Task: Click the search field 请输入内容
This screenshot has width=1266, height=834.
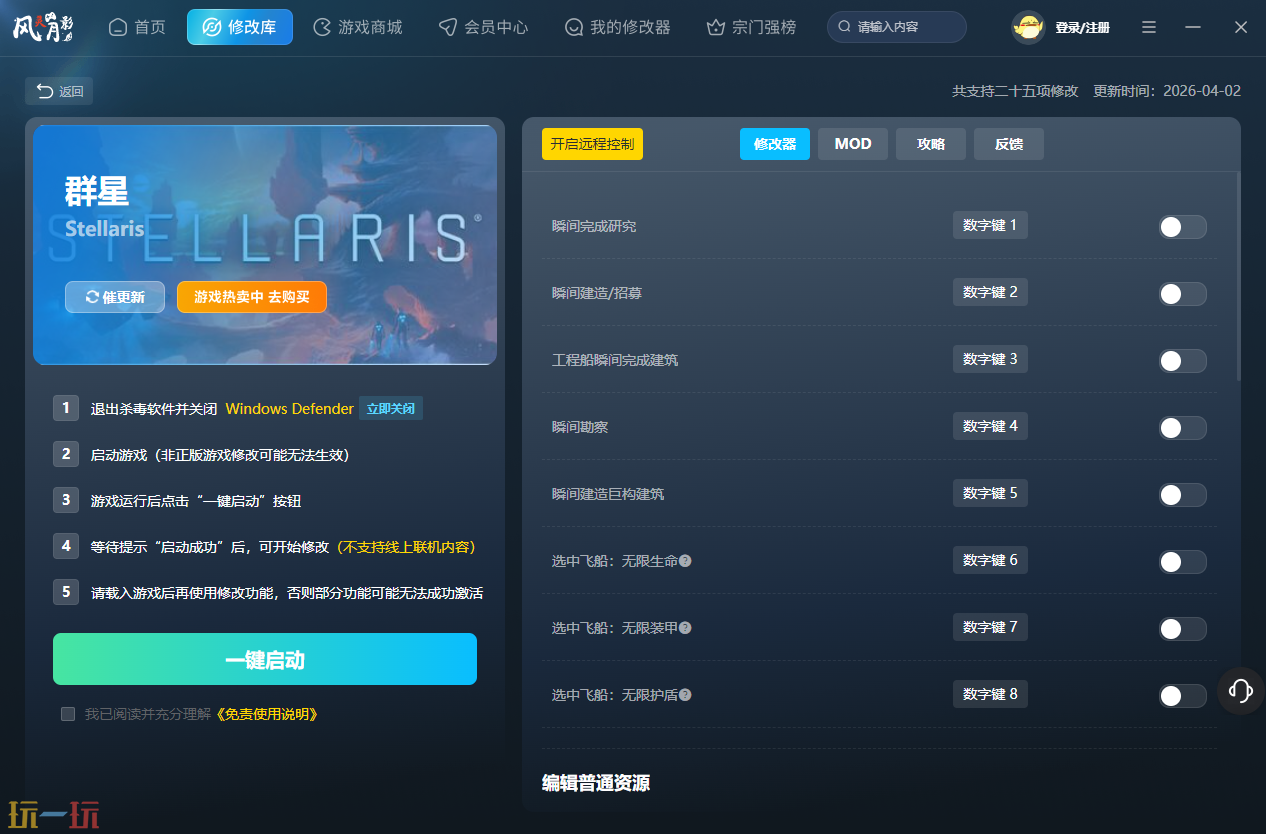Action: [x=897, y=27]
